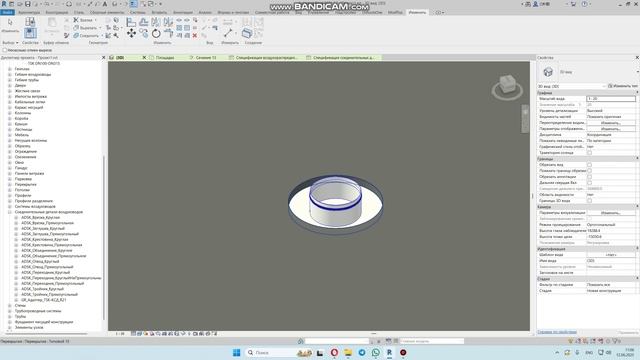This screenshot has width=640, height=360.
Task: Open the Opera browser on taskbar
Action: click(334, 352)
